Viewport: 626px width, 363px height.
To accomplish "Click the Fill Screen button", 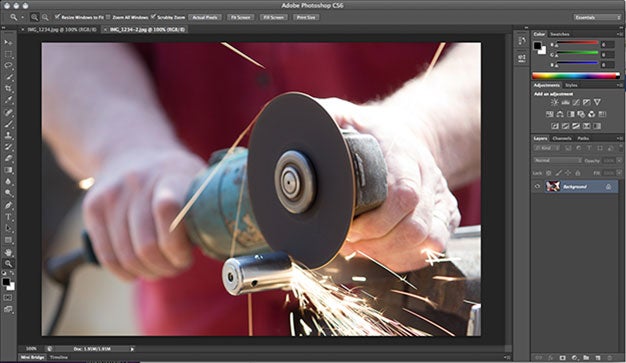I will coord(273,17).
